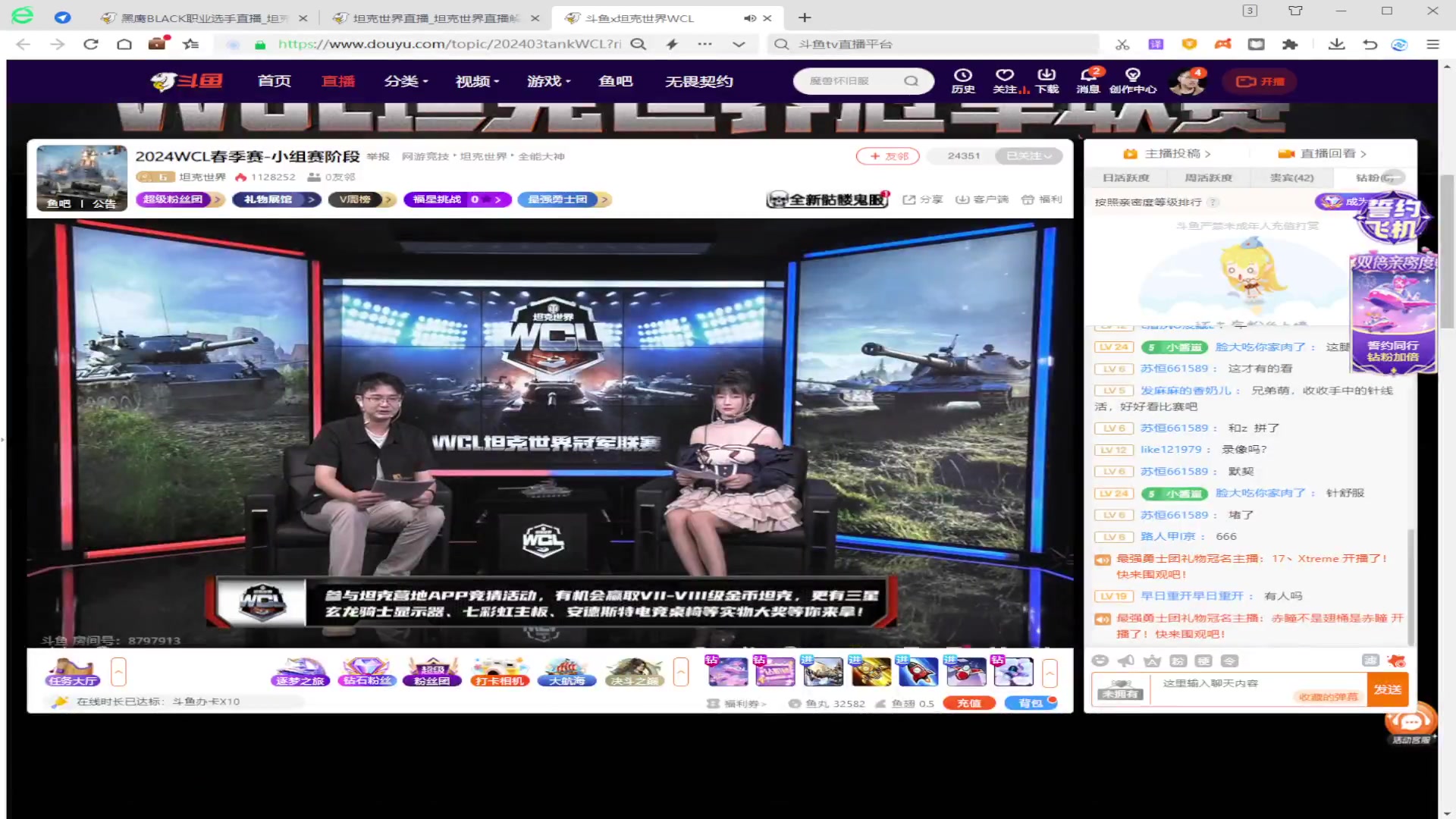Viewport: 1456px width, 819px height.
Task: Expand the arrow after 决斗之巅 activity icons
Action: coord(681,672)
